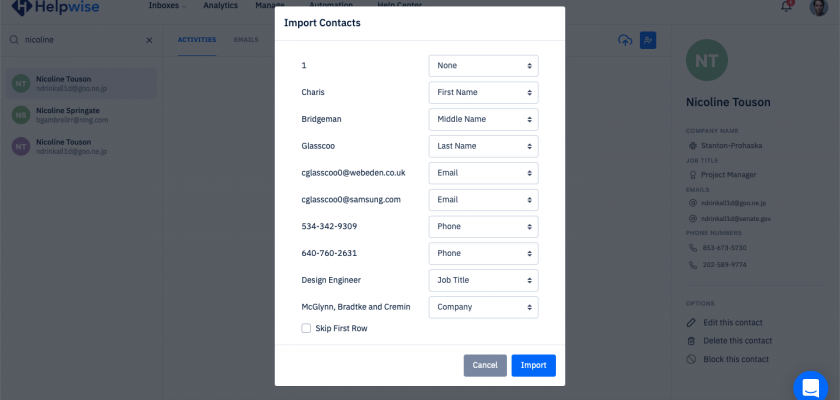The image size is (840, 400).
Task: Click the upload contacts cloud icon
Action: coord(625,40)
